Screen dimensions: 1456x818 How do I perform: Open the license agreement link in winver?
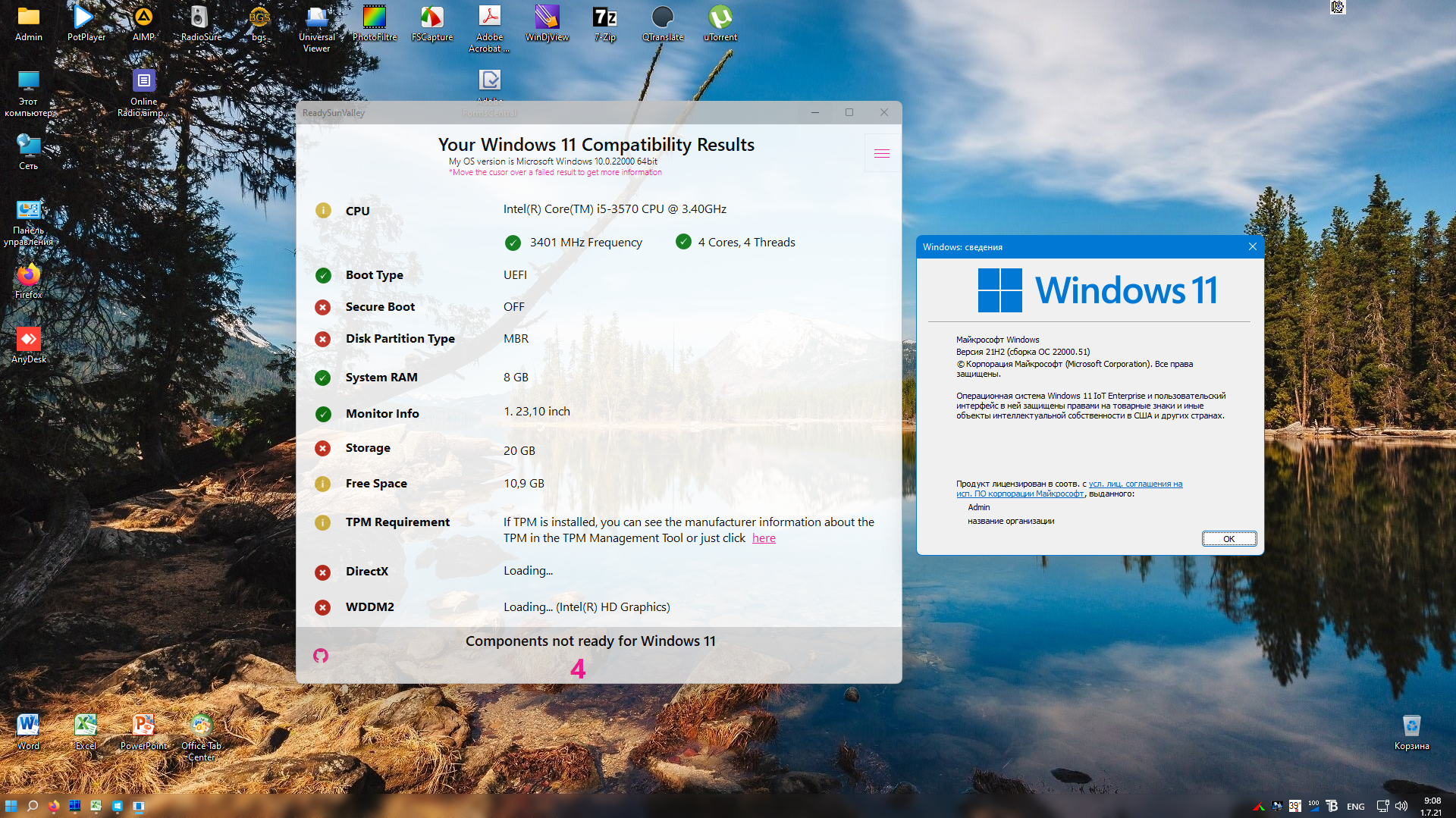coord(1069,489)
